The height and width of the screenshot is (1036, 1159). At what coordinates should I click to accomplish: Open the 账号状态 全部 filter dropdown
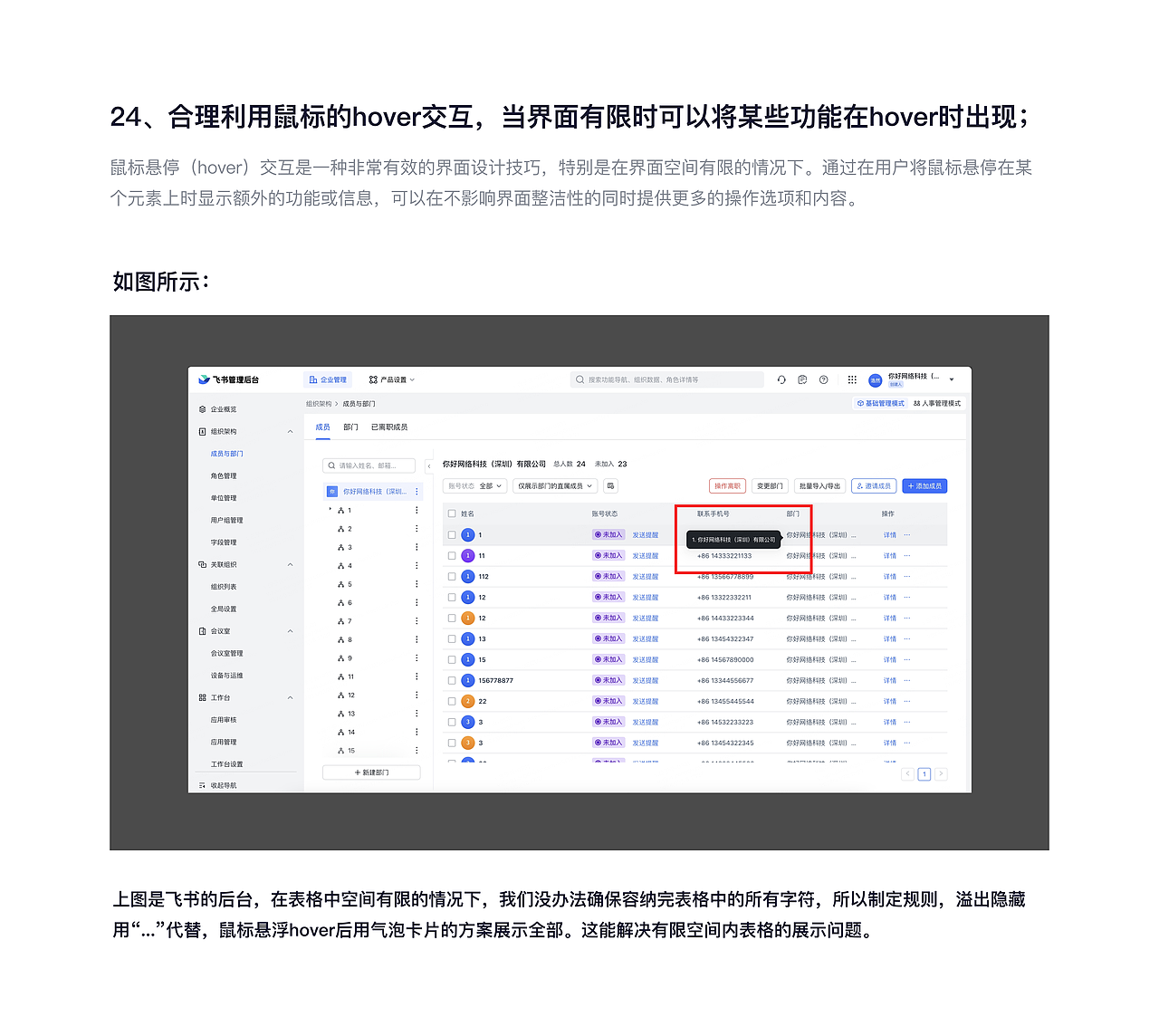point(475,486)
